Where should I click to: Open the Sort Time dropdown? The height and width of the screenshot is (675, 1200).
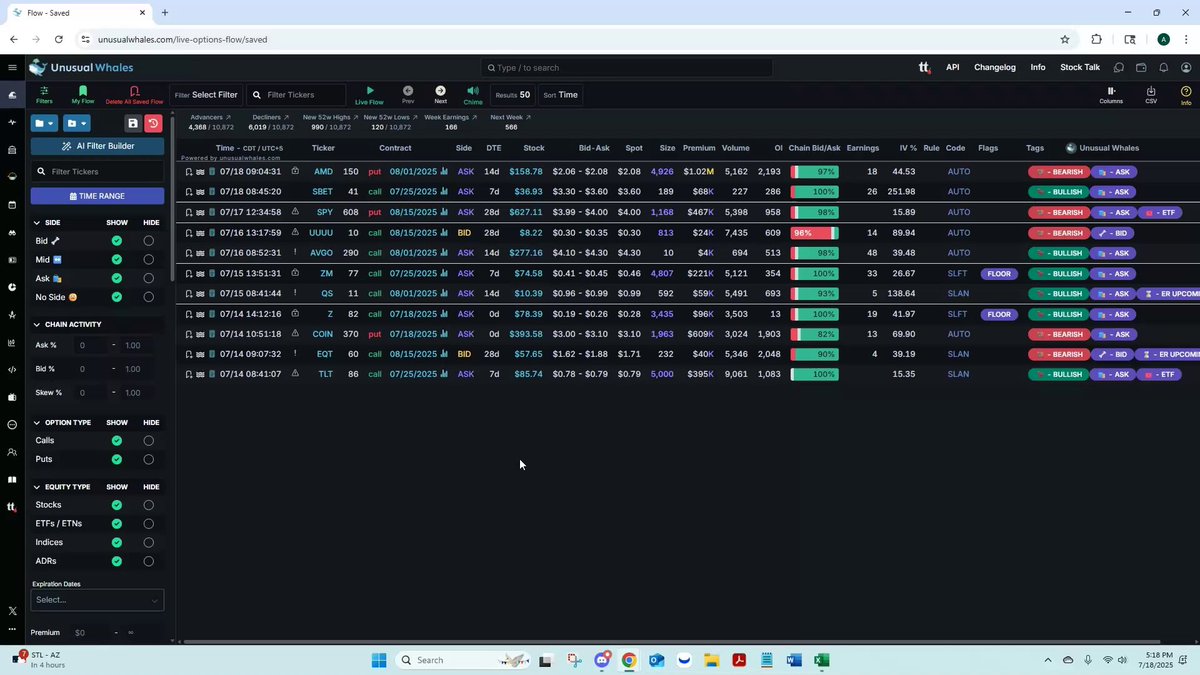(x=561, y=95)
